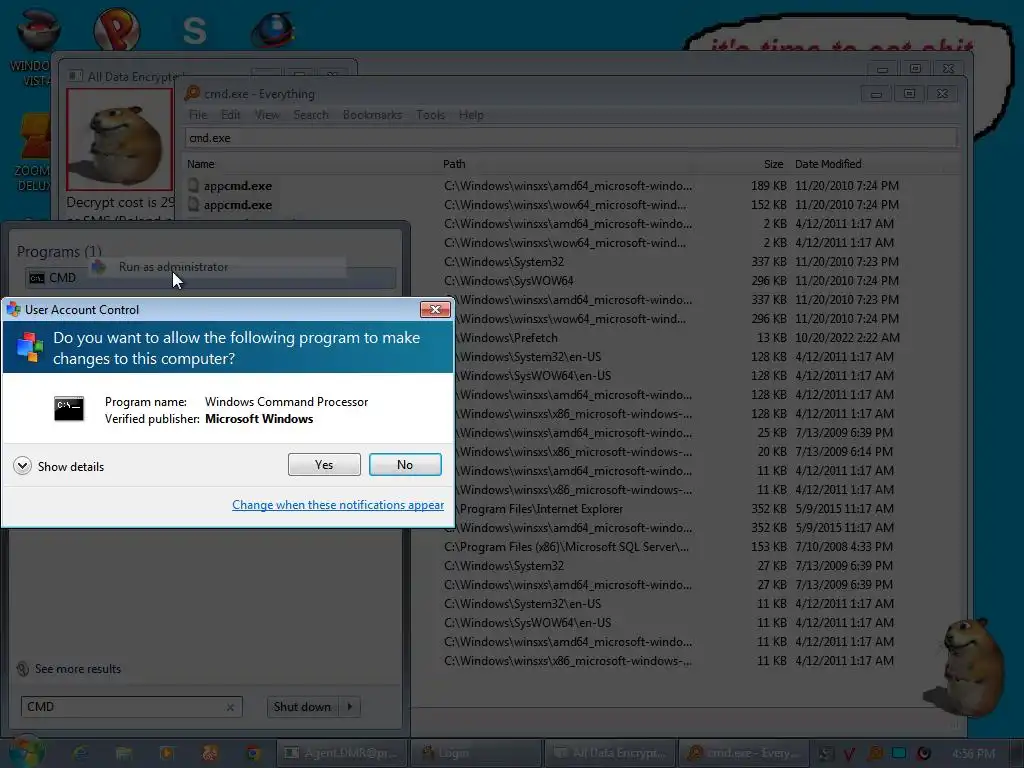Open the S desktop shortcut

click(x=194, y=31)
